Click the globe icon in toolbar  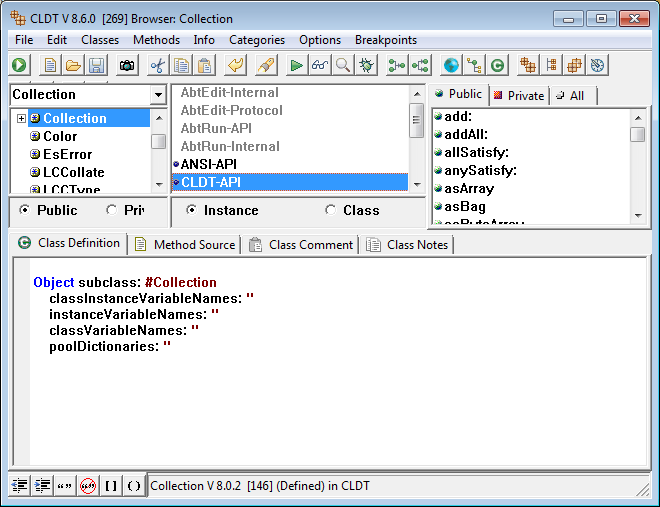(x=451, y=65)
